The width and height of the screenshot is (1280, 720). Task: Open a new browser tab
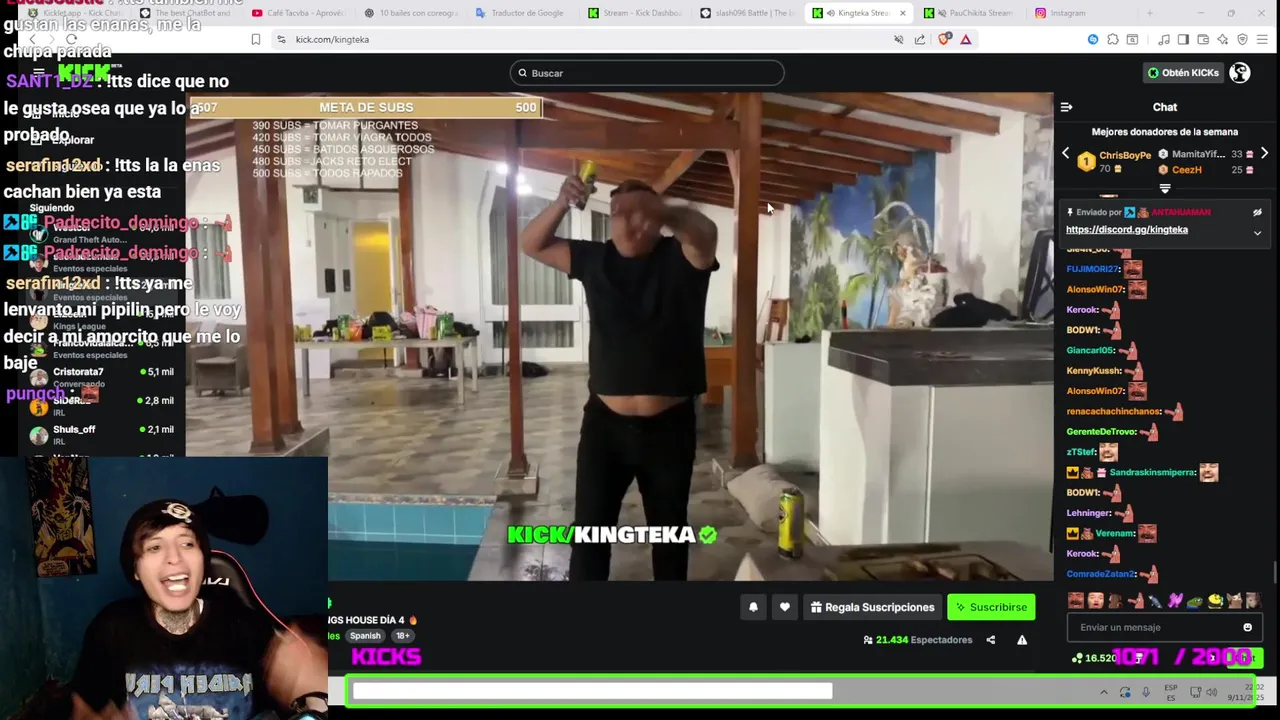click(1149, 13)
